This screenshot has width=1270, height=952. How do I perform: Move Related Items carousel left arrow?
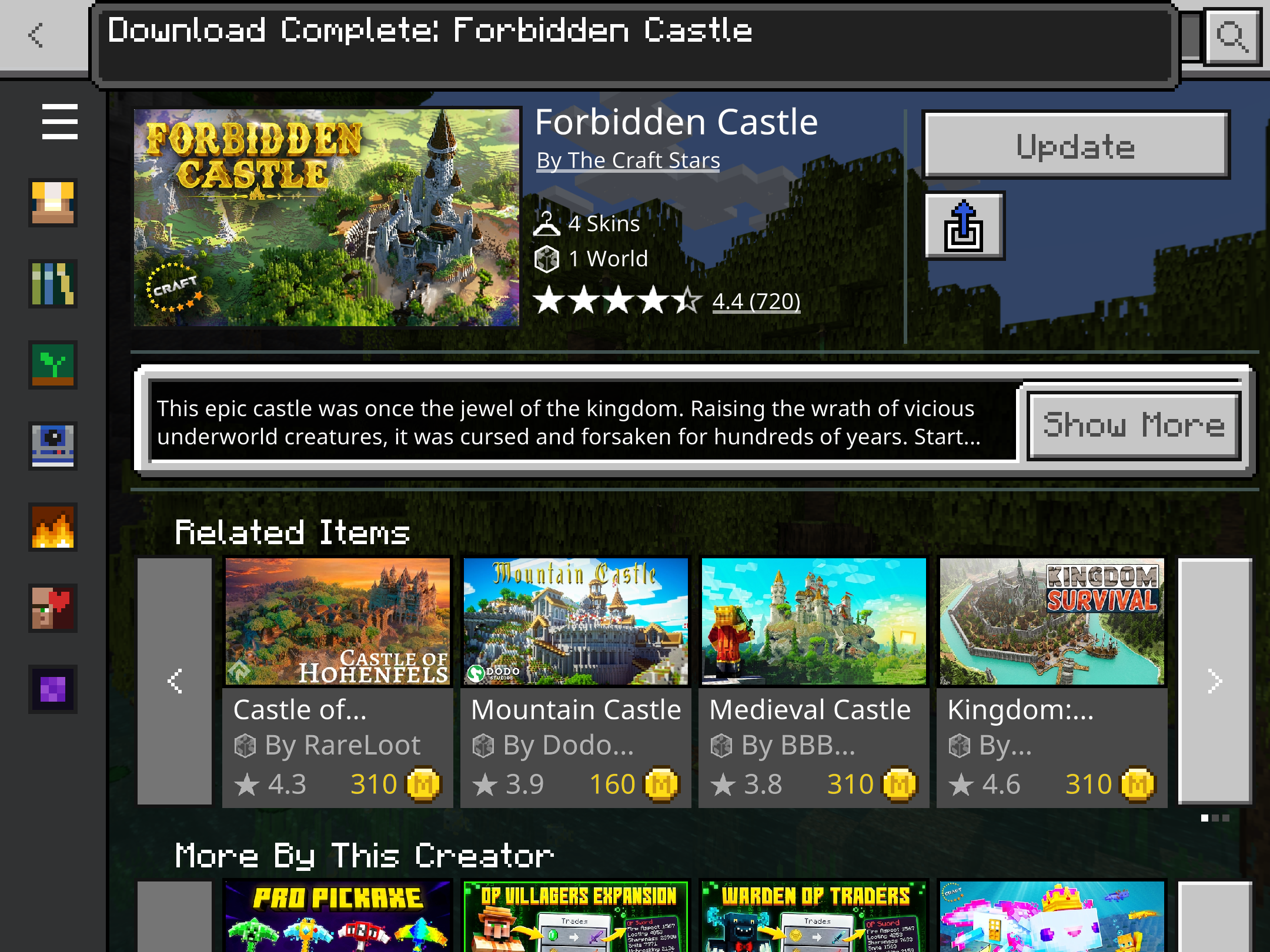tap(175, 681)
